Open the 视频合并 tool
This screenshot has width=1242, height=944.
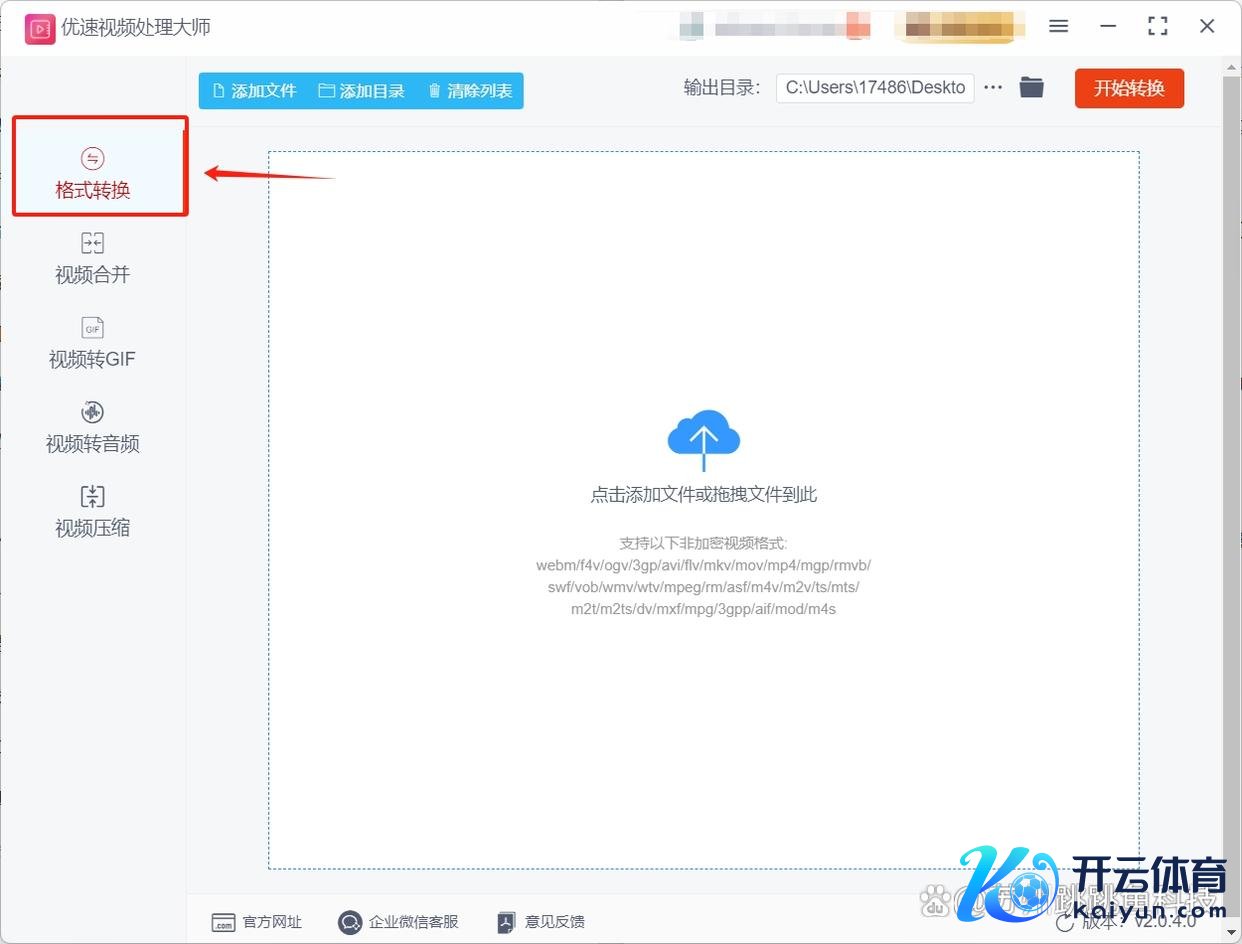click(92, 259)
